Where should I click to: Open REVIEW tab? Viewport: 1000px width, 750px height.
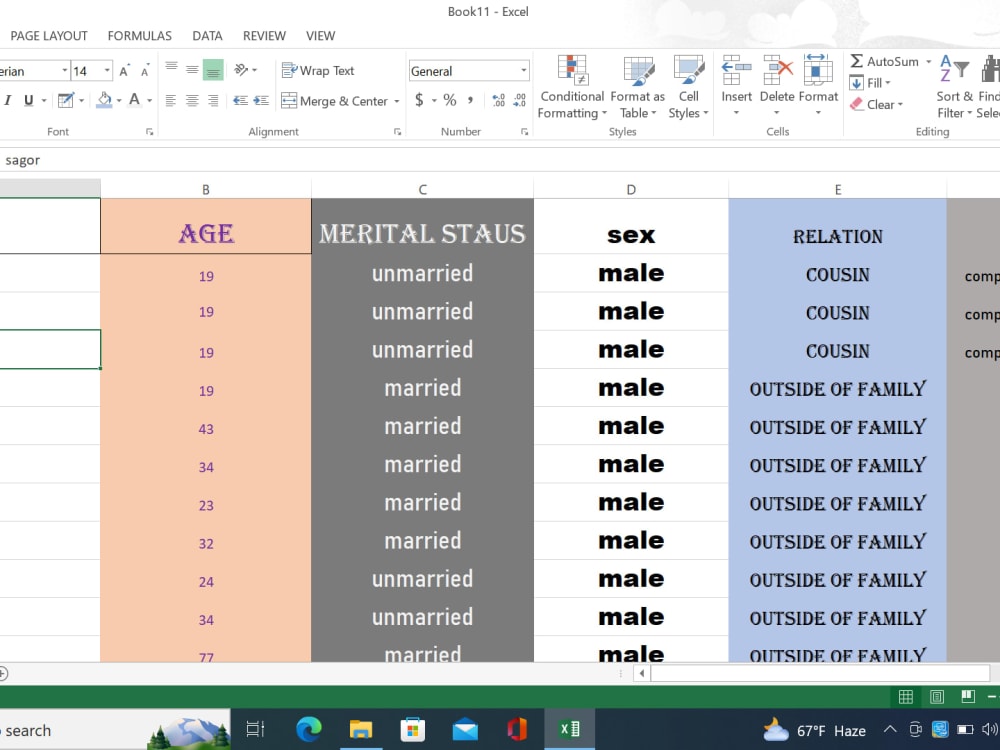[x=264, y=36]
